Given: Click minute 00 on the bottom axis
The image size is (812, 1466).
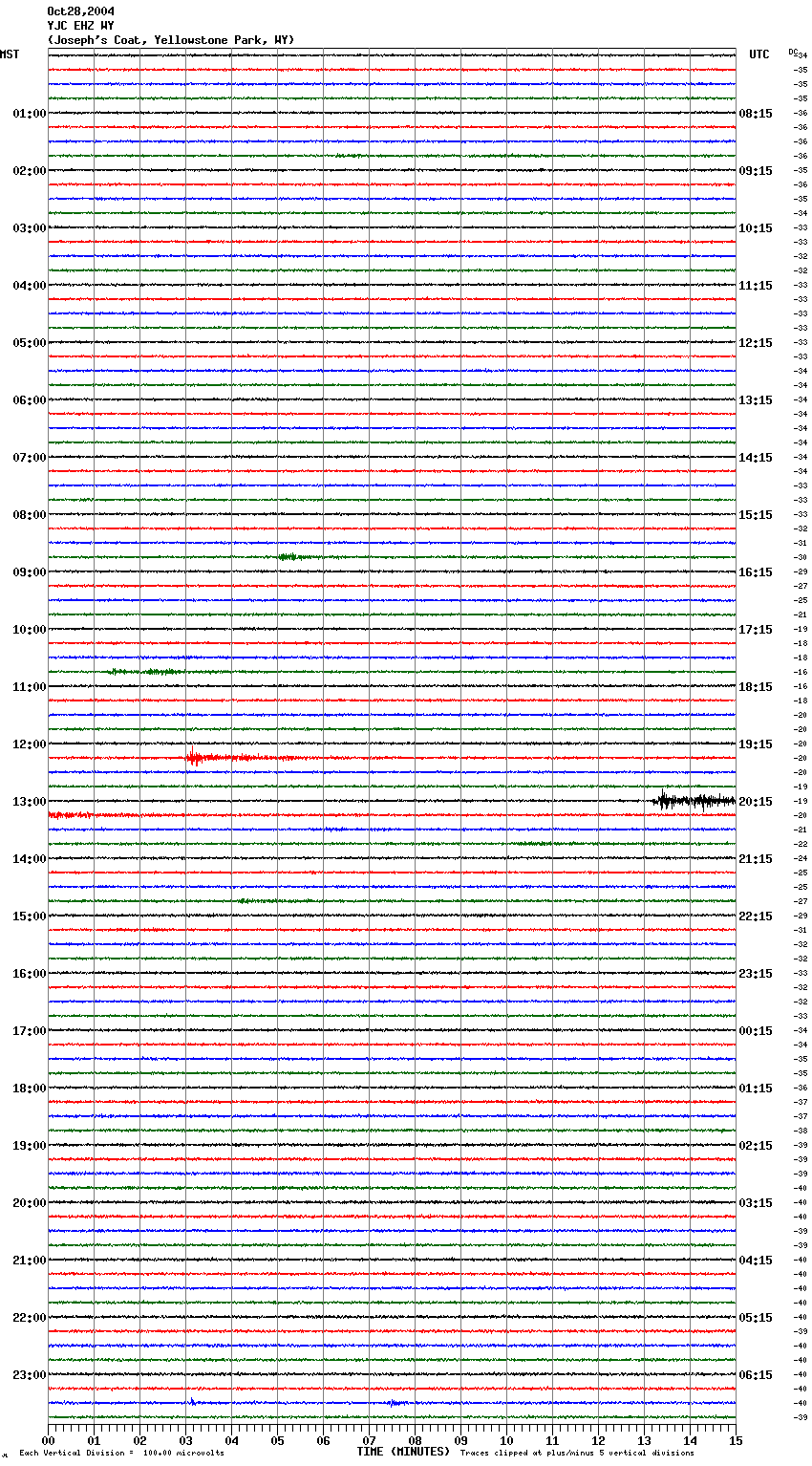Looking at the screenshot, I should pos(48,1440).
